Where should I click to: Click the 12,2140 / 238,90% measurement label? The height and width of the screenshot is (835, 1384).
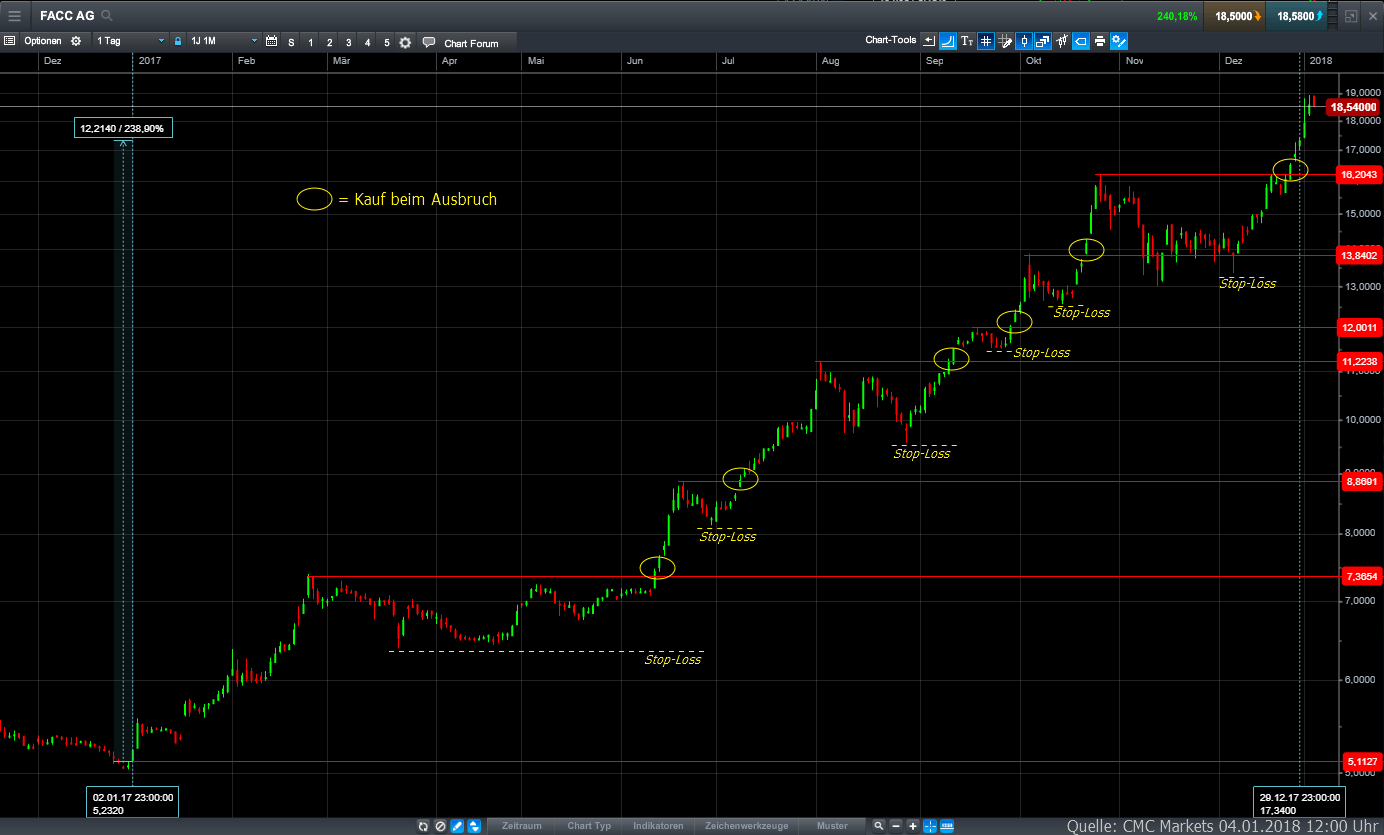click(124, 128)
